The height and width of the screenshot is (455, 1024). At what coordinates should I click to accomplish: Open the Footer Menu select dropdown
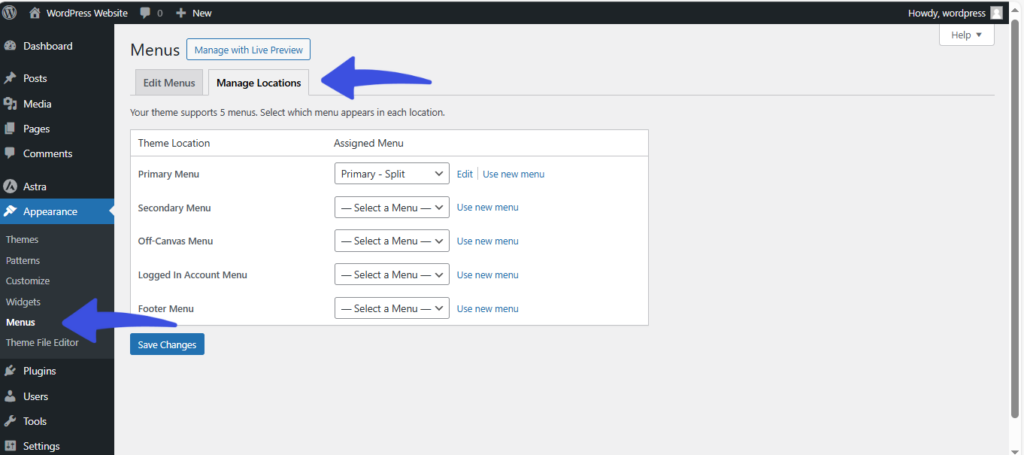click(392, 308)
